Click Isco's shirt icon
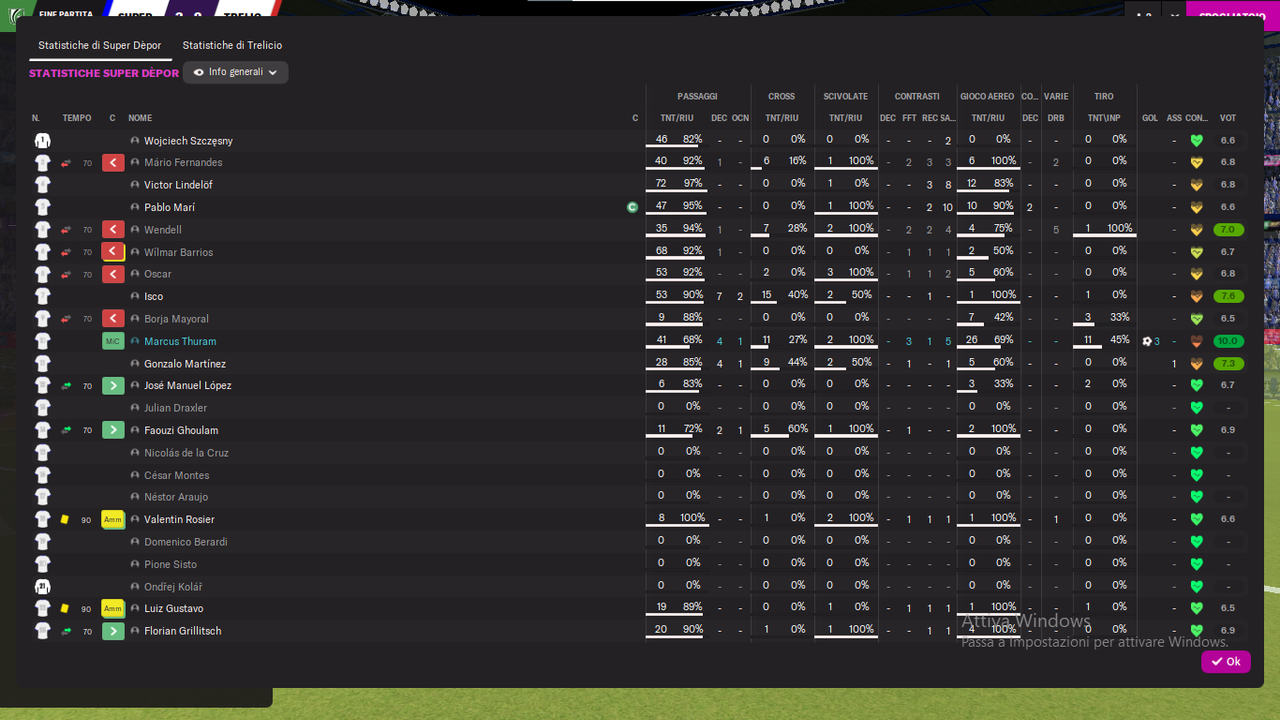The height and width of the screenshot is (720, 1280). [x=42, y=297]
